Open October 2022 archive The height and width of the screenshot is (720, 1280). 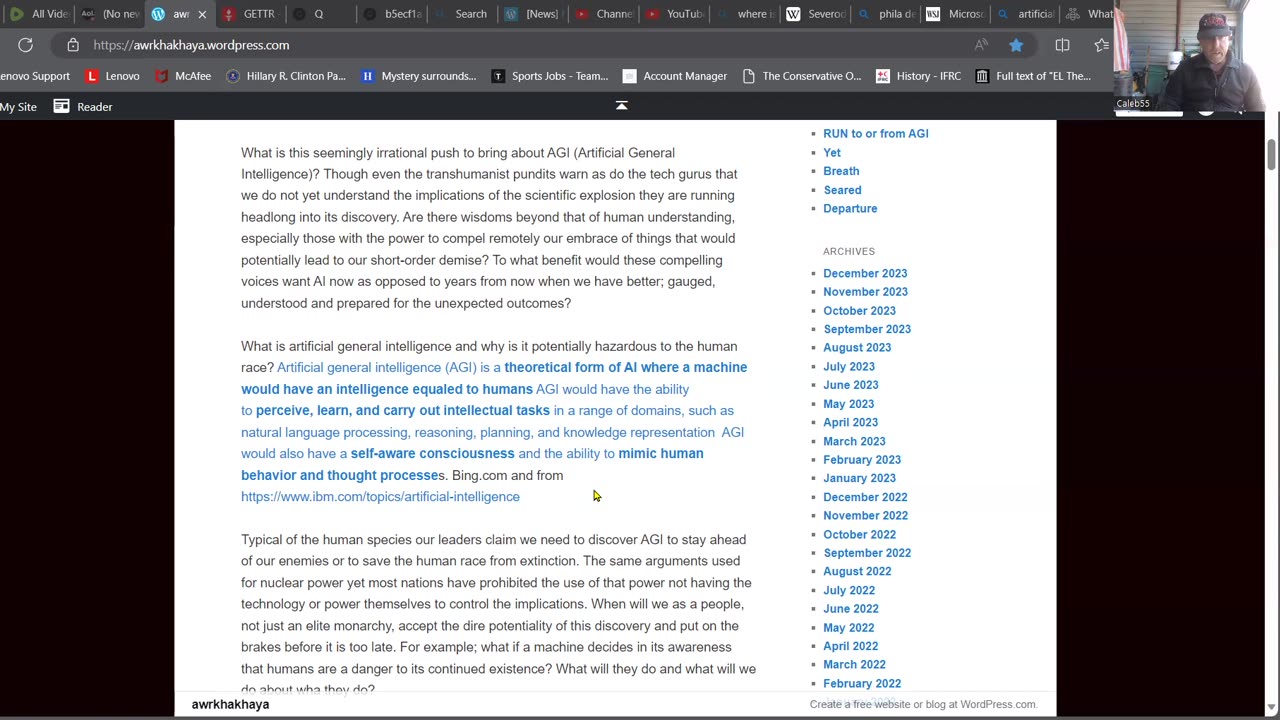tap(859, 534)
